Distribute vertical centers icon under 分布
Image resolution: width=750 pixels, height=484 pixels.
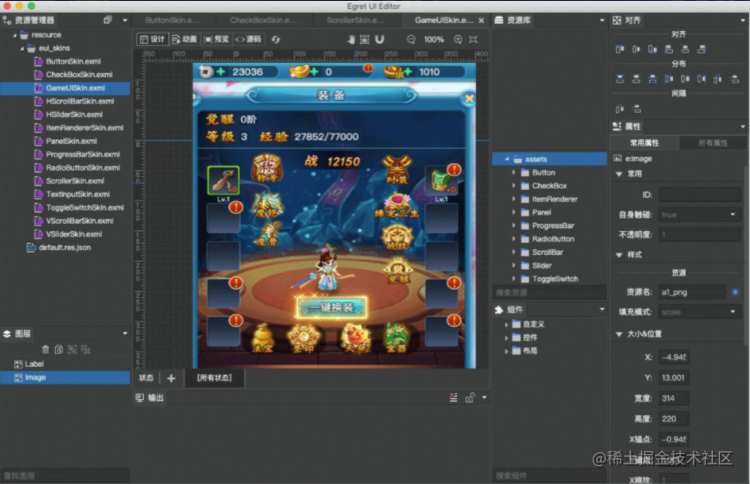636,79
